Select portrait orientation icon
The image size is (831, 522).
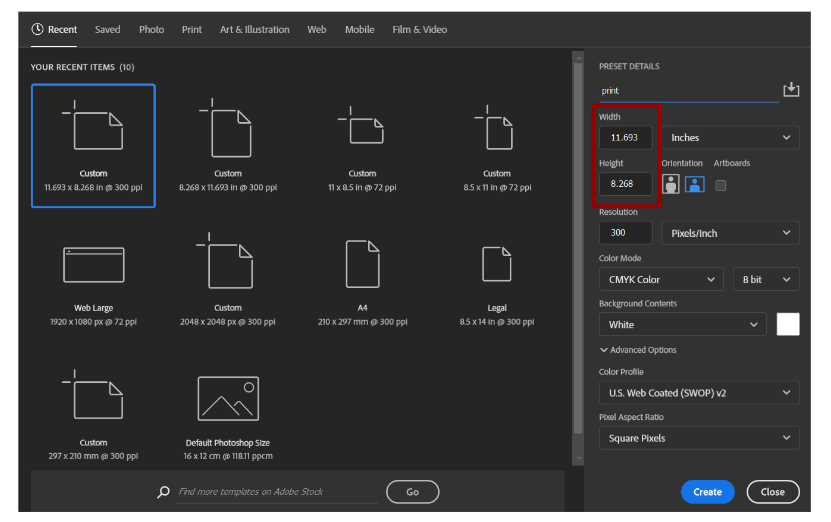(x=670, y=184)
